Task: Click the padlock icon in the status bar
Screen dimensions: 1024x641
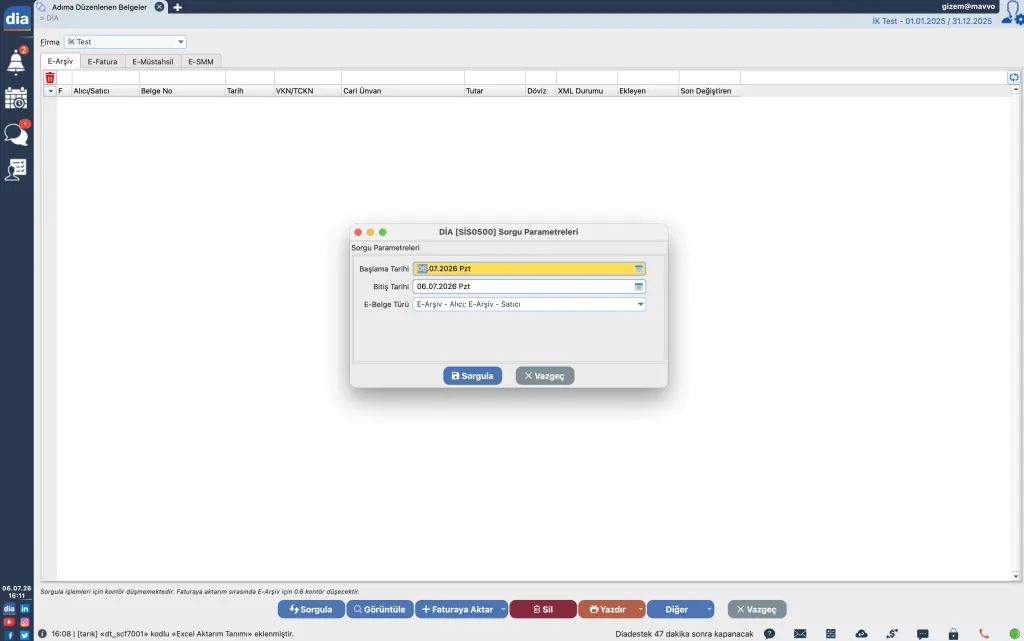Action: click(x=953, y=633)
